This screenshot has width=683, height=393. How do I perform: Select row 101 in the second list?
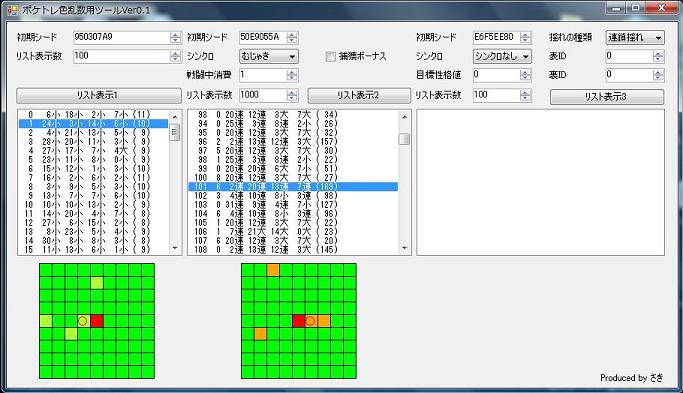tap(293, 186)
